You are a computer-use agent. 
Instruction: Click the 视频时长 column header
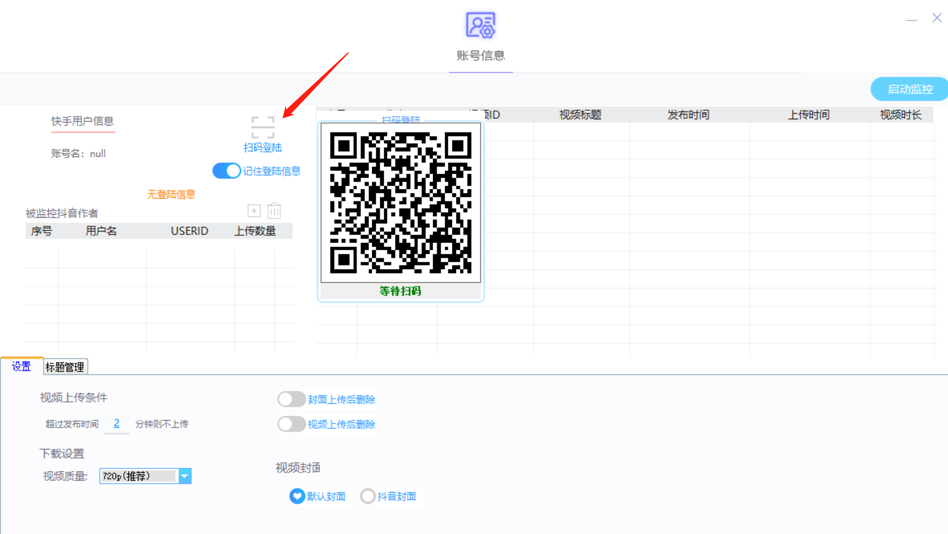901,115
